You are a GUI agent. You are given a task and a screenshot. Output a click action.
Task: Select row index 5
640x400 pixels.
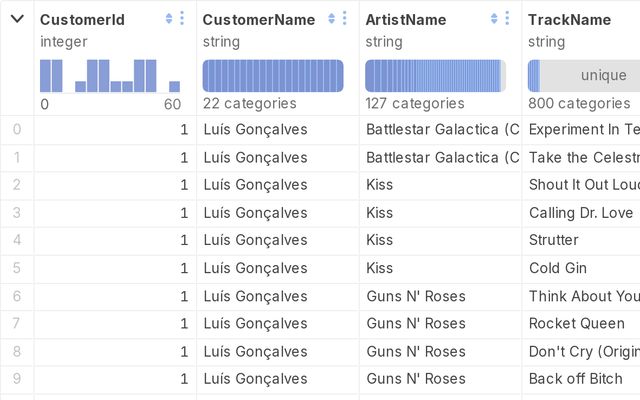pos(16,268)
